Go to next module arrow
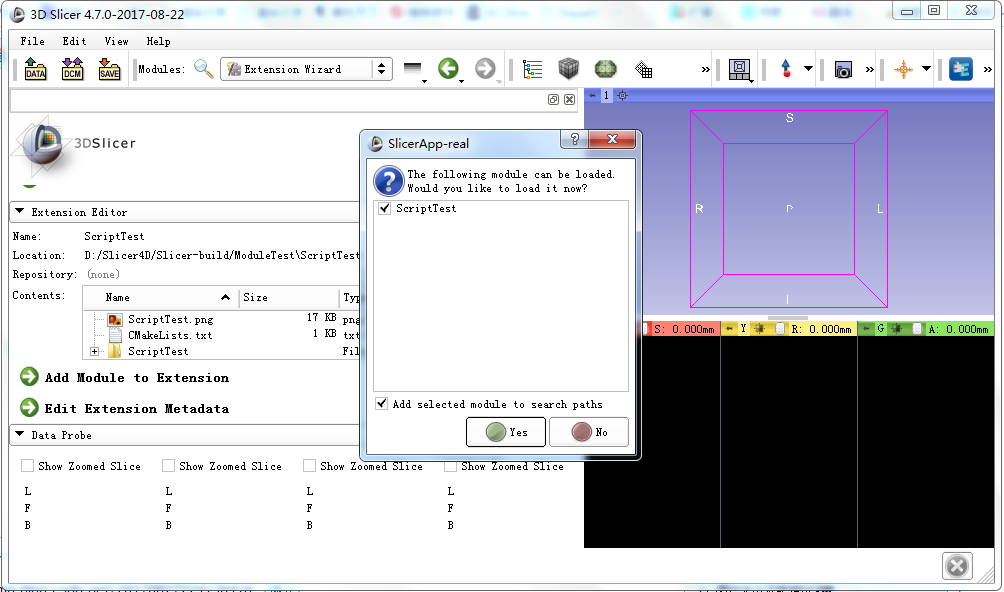The width and height of the screenshot is (1004, 592). tap(485, 68)
